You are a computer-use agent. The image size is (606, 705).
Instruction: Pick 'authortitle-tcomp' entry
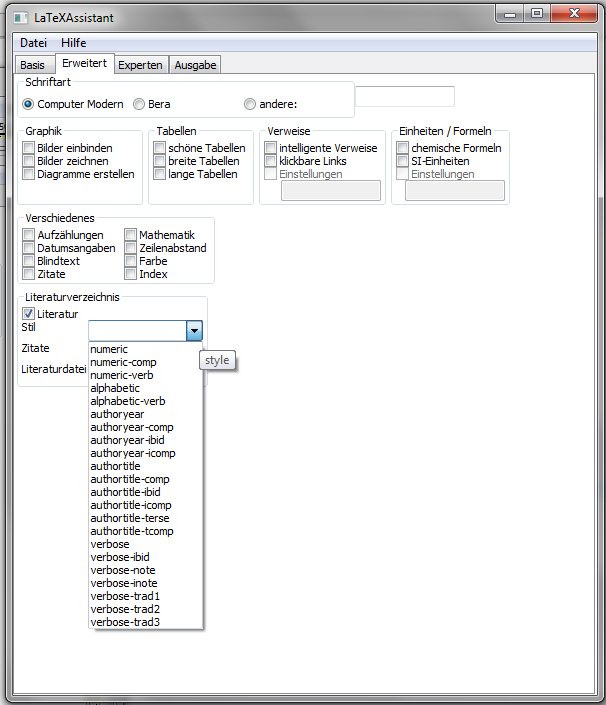(146, 531)
